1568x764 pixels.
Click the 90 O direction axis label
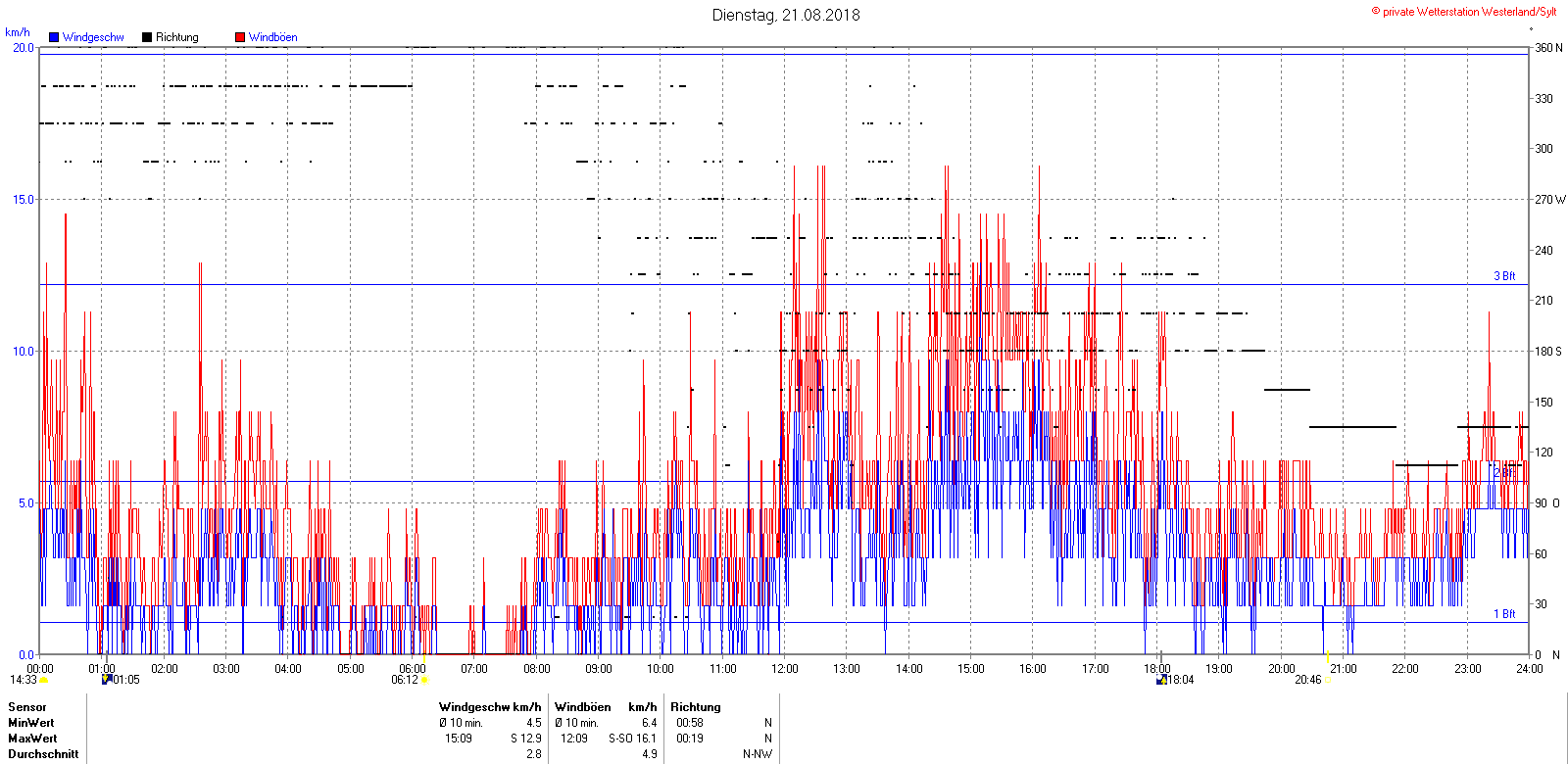[x=1547, y=502]
